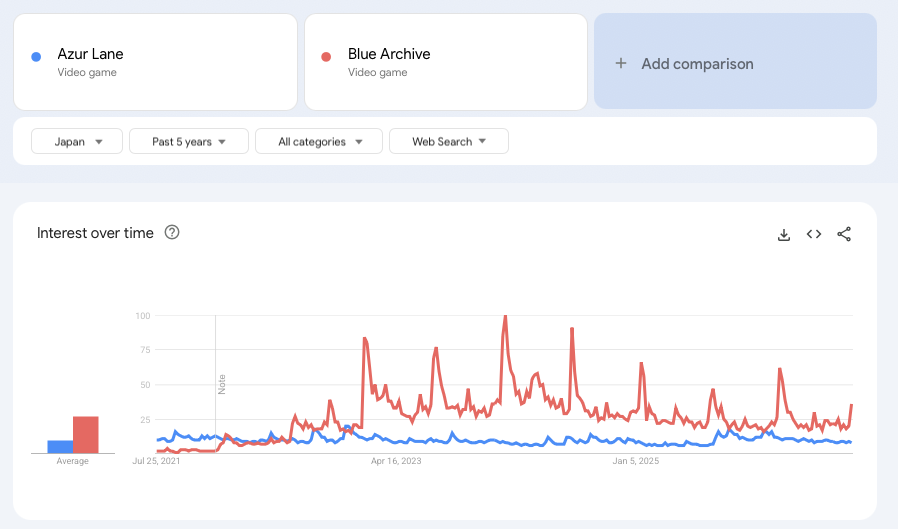Viewport: 898px width, 529px height.
Task: Click the Interest over time heading
Action: click(x=95, y=233)
